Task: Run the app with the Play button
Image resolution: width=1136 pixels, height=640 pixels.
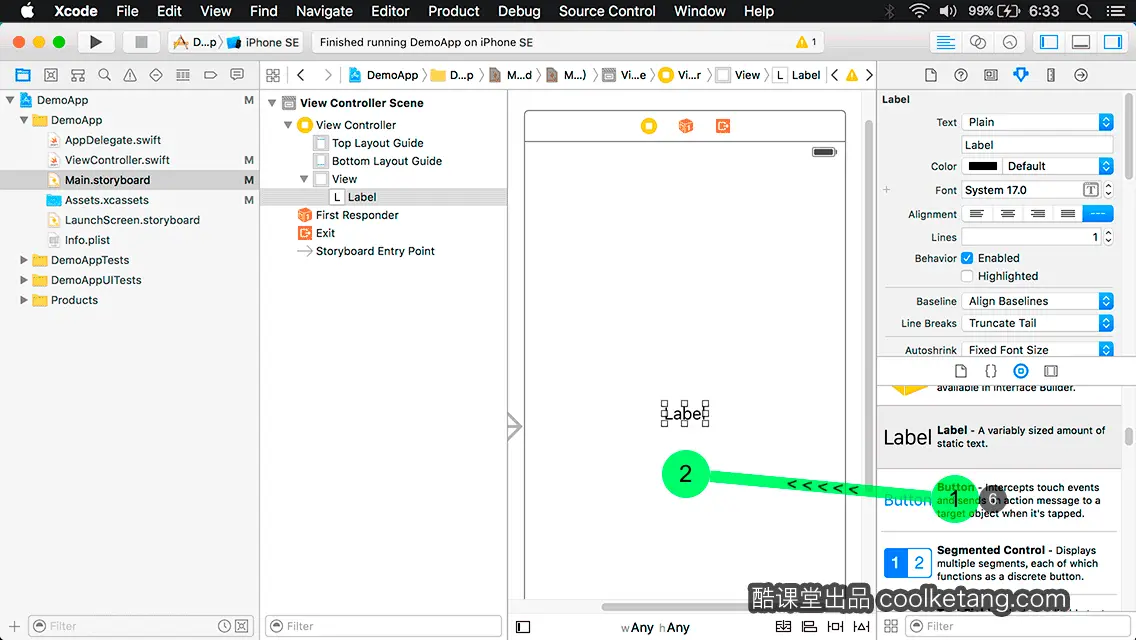Action: 96,42
